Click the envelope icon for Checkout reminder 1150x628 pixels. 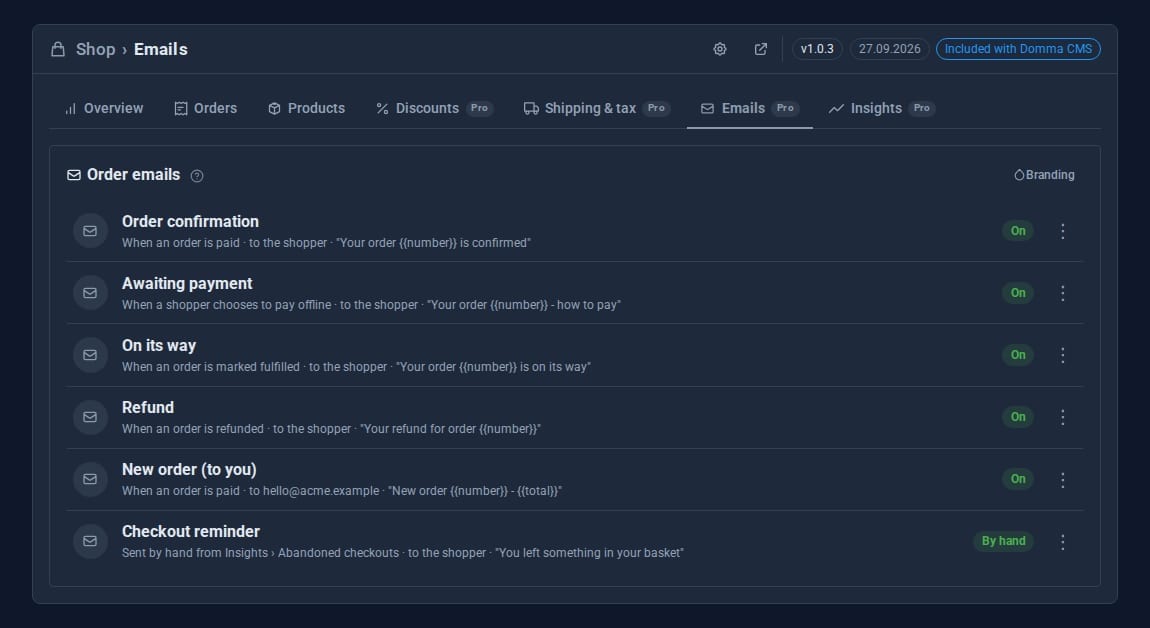point(90,541)
